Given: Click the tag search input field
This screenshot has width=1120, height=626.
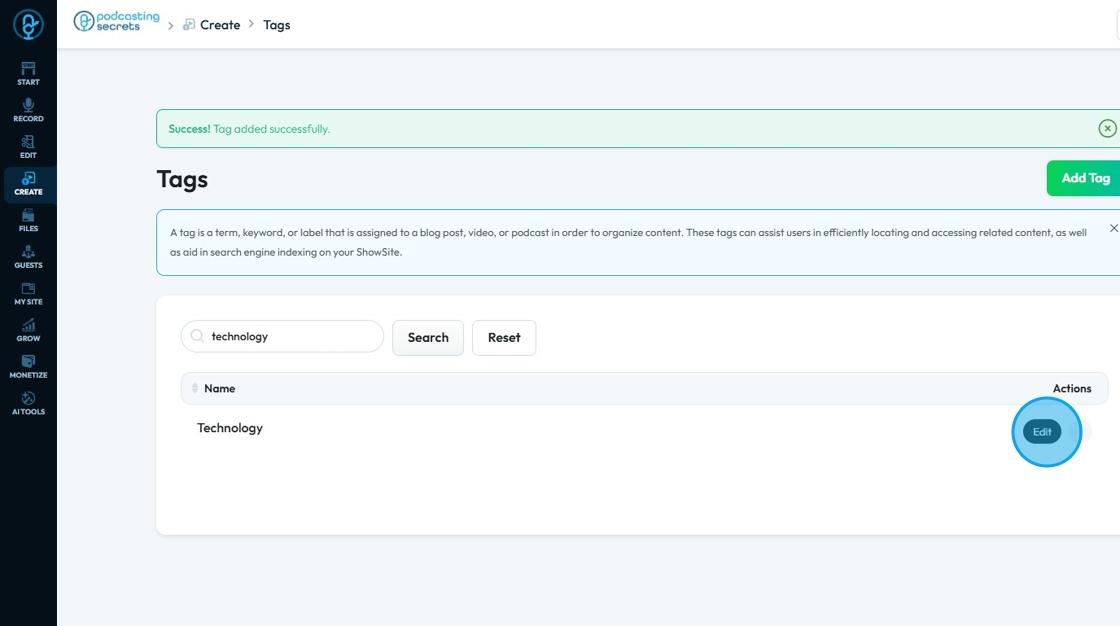Looking at the screenshot, I should click(290, 337).
